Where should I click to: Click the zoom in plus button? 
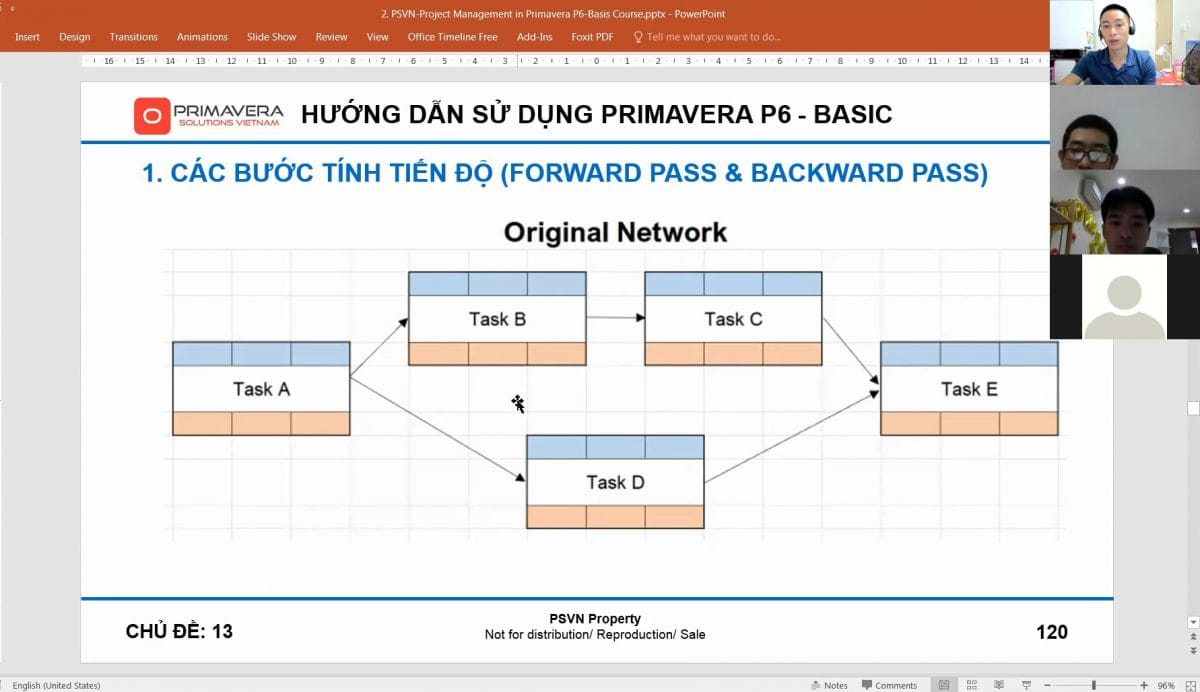(x=1144, y=685)
